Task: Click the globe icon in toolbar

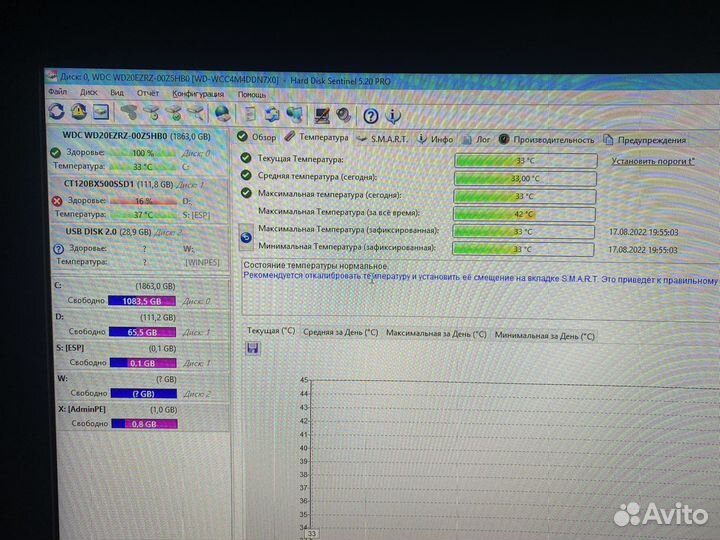Action: (x=222, y=113)
